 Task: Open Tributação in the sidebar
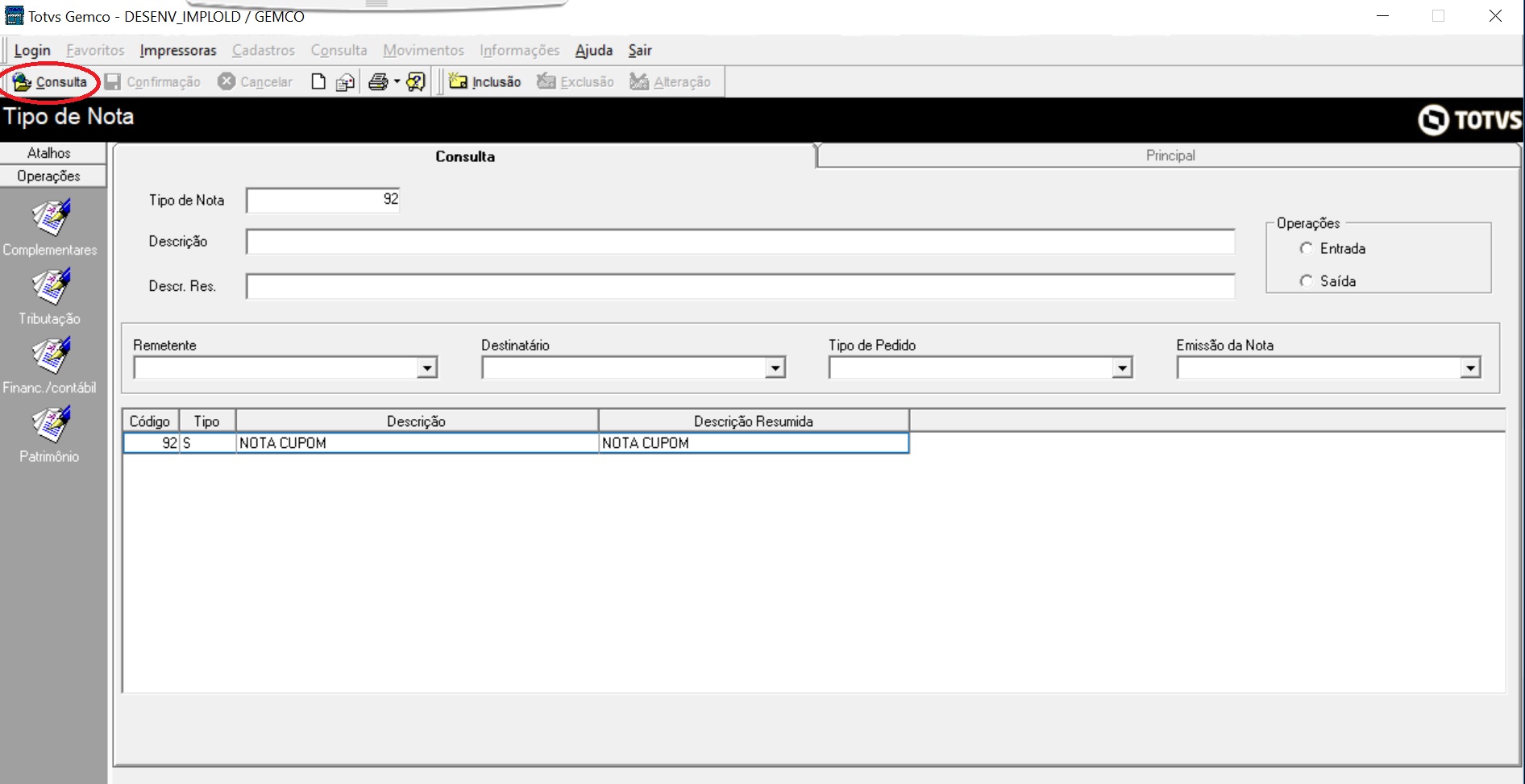[x=49, y=297]
